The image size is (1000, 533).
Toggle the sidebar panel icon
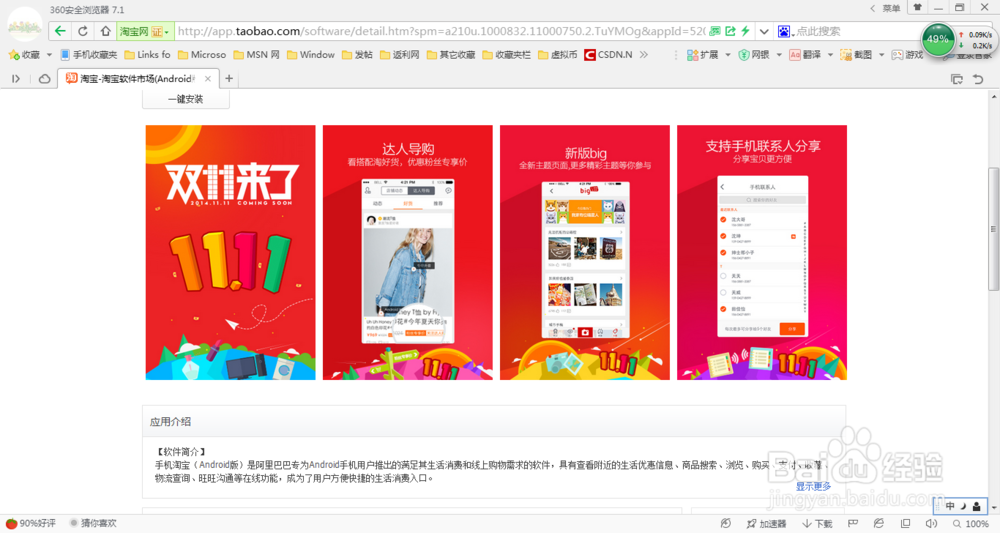pyautogui.click(x=16, y=79)
